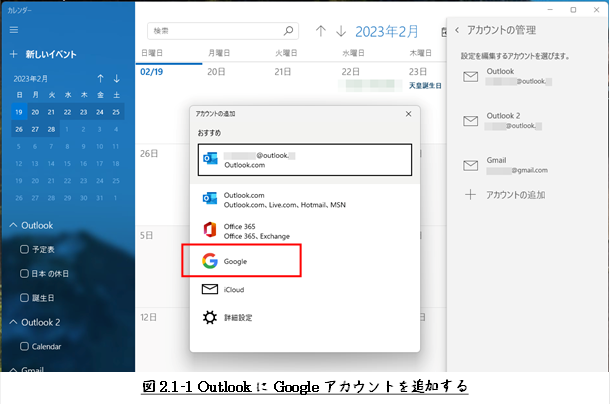Select Office 365 account type option
This screenshot has width=610, height=405.
[305, 231]
